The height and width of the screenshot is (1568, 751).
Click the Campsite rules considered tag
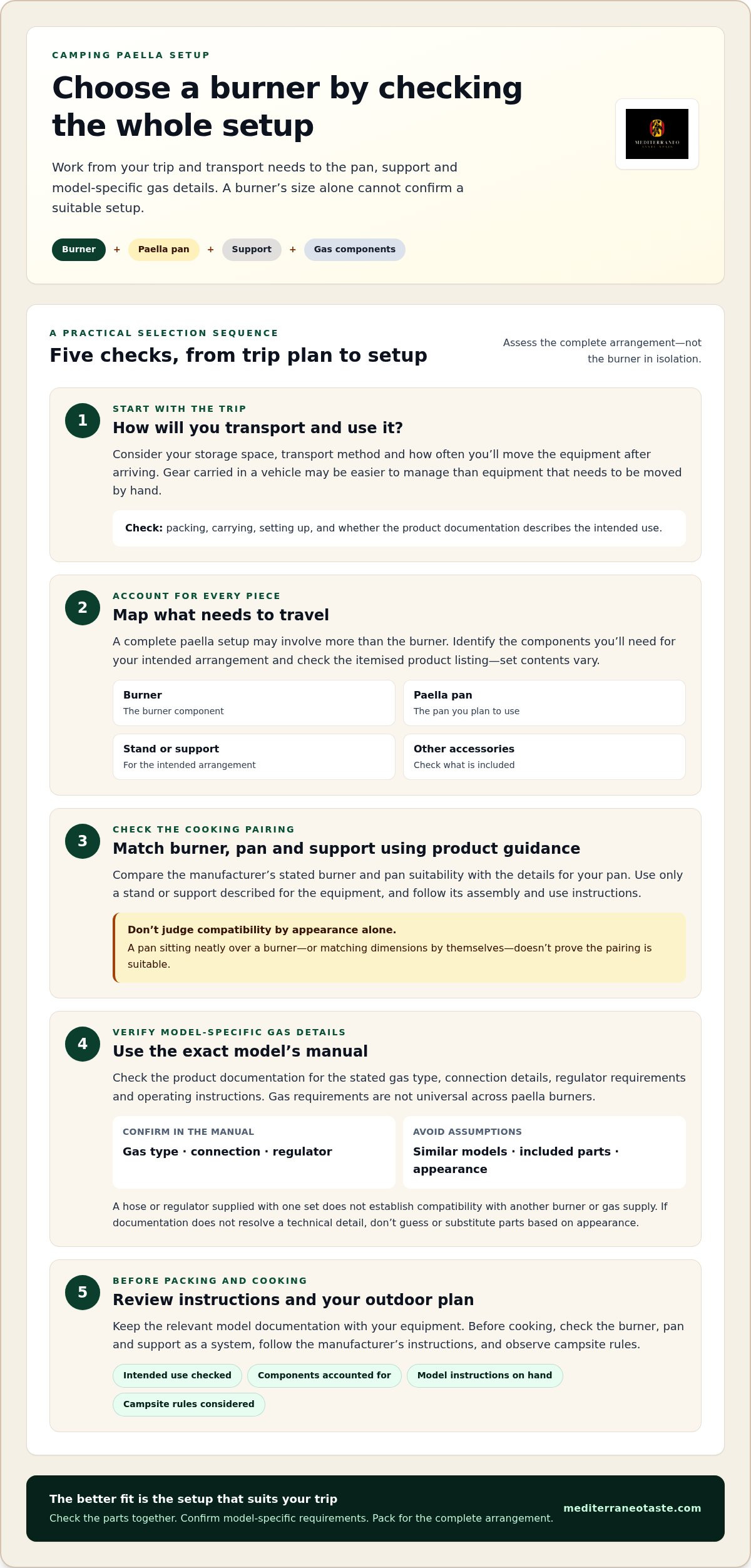pyautogui.click(x=189, y=1405)
